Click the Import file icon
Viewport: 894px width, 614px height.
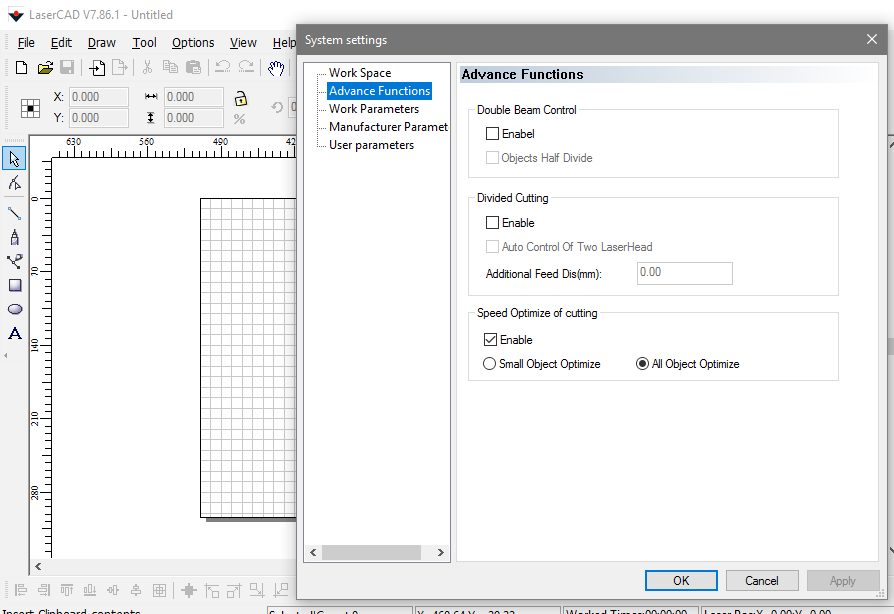(97, 68)
